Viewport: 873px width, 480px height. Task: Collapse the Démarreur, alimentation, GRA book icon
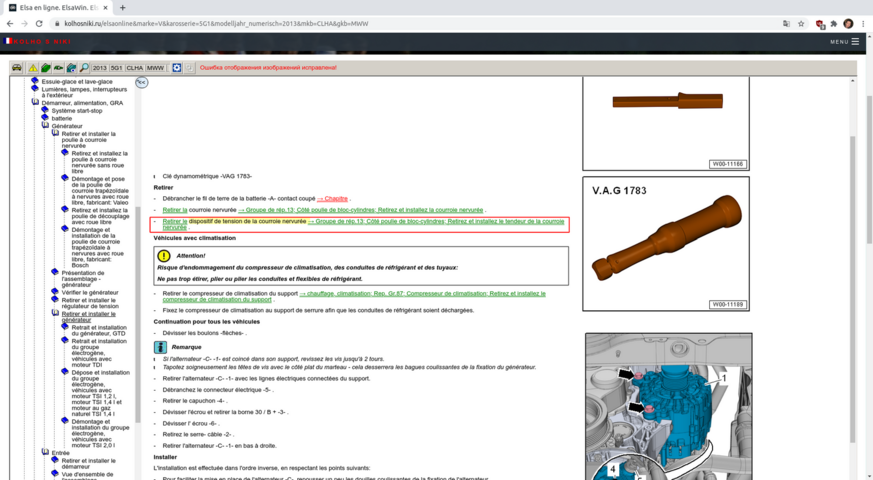pyautogui.click(x=35, y=102)
